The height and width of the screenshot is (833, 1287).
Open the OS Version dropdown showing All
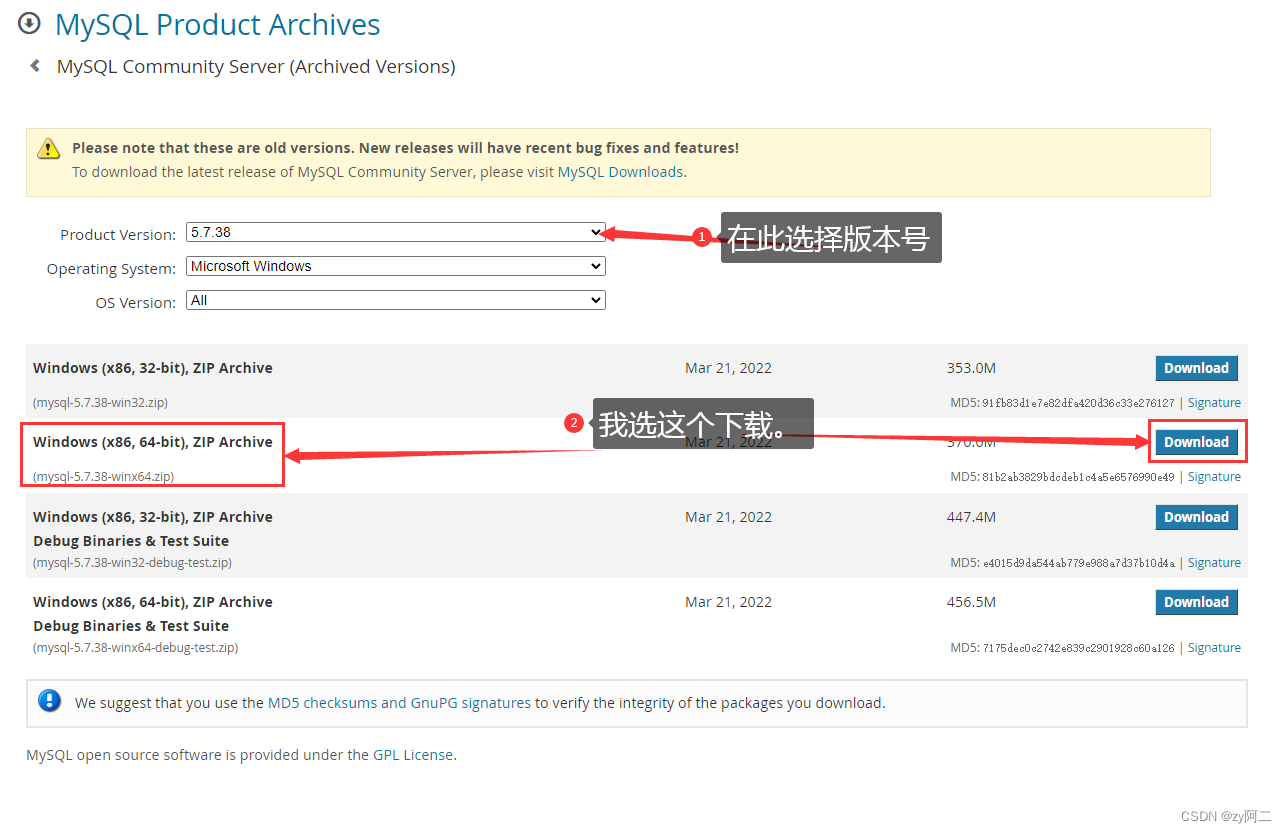pos(395,299)
